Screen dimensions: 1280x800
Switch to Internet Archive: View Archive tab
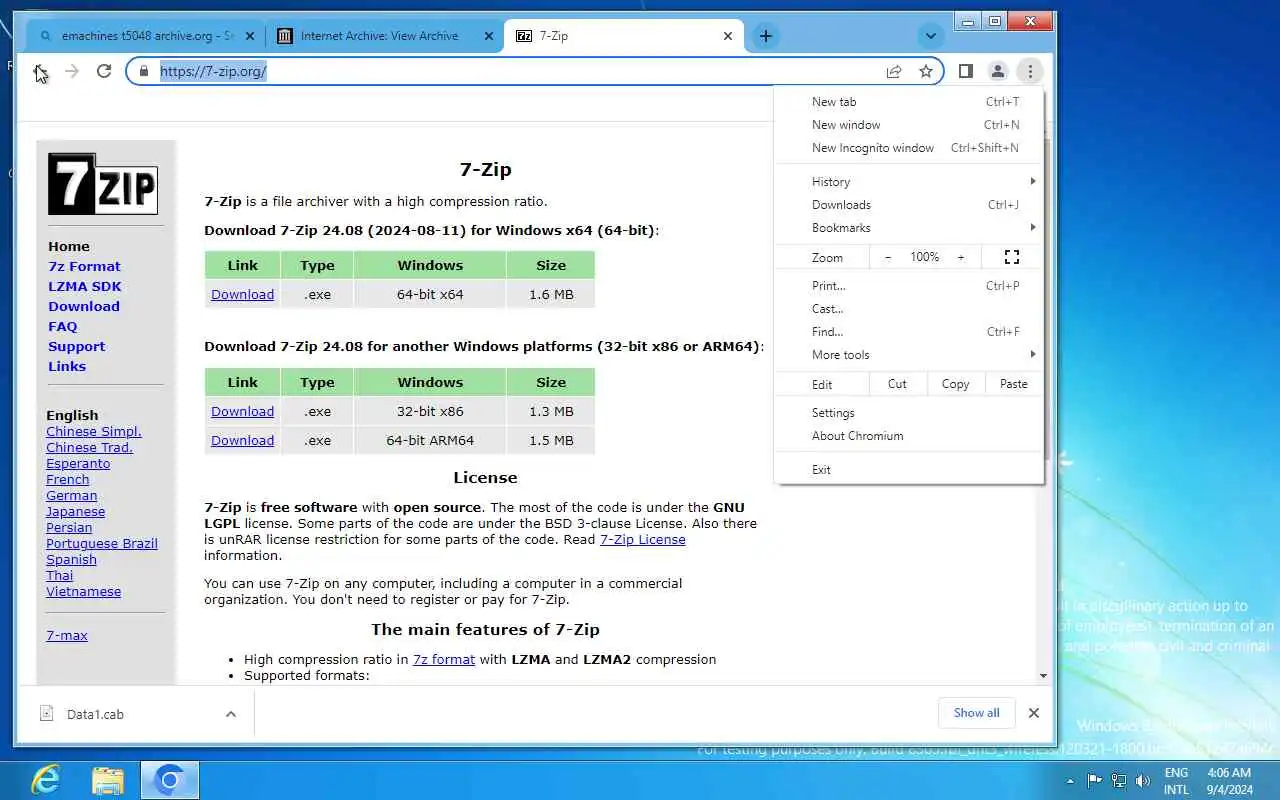pos(386,36)
